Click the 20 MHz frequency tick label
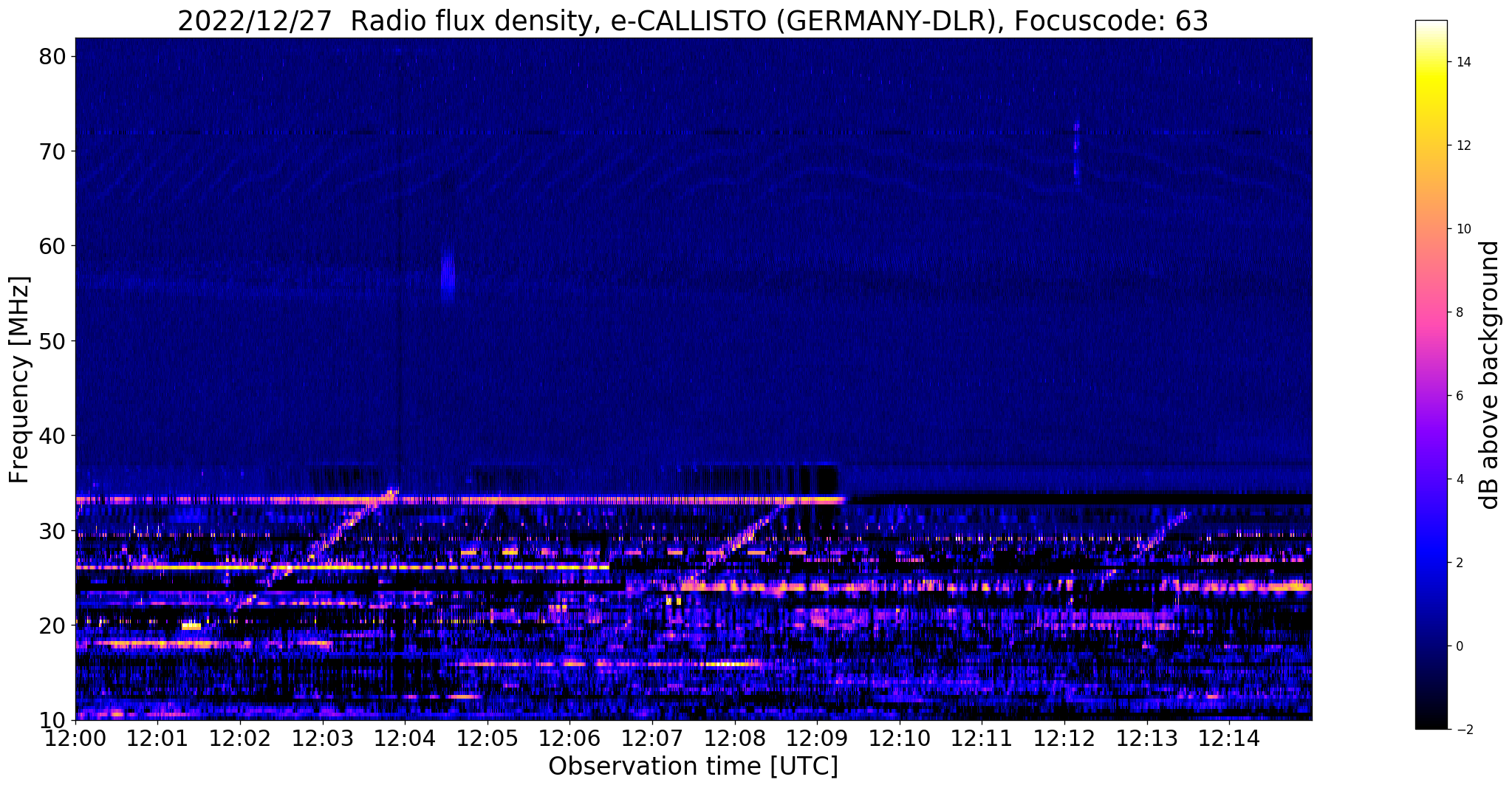Viewport: 1512px width, 788px height. [x=52, y=626]
